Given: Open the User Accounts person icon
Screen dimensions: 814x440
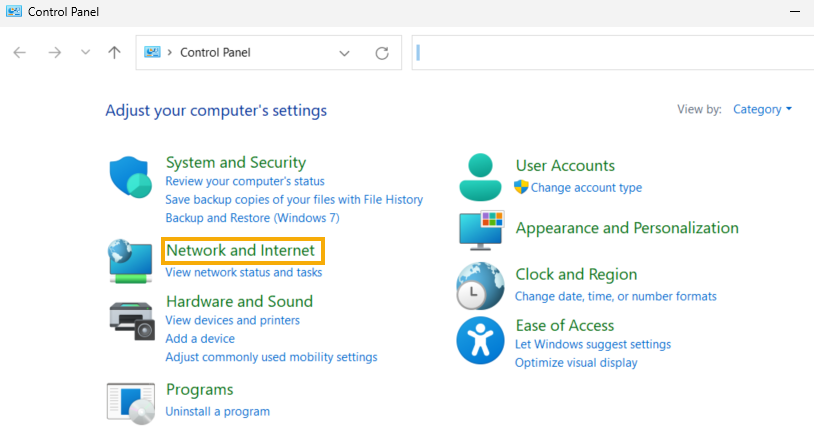Looking at the screenshot, I should [x=480, y=177].
